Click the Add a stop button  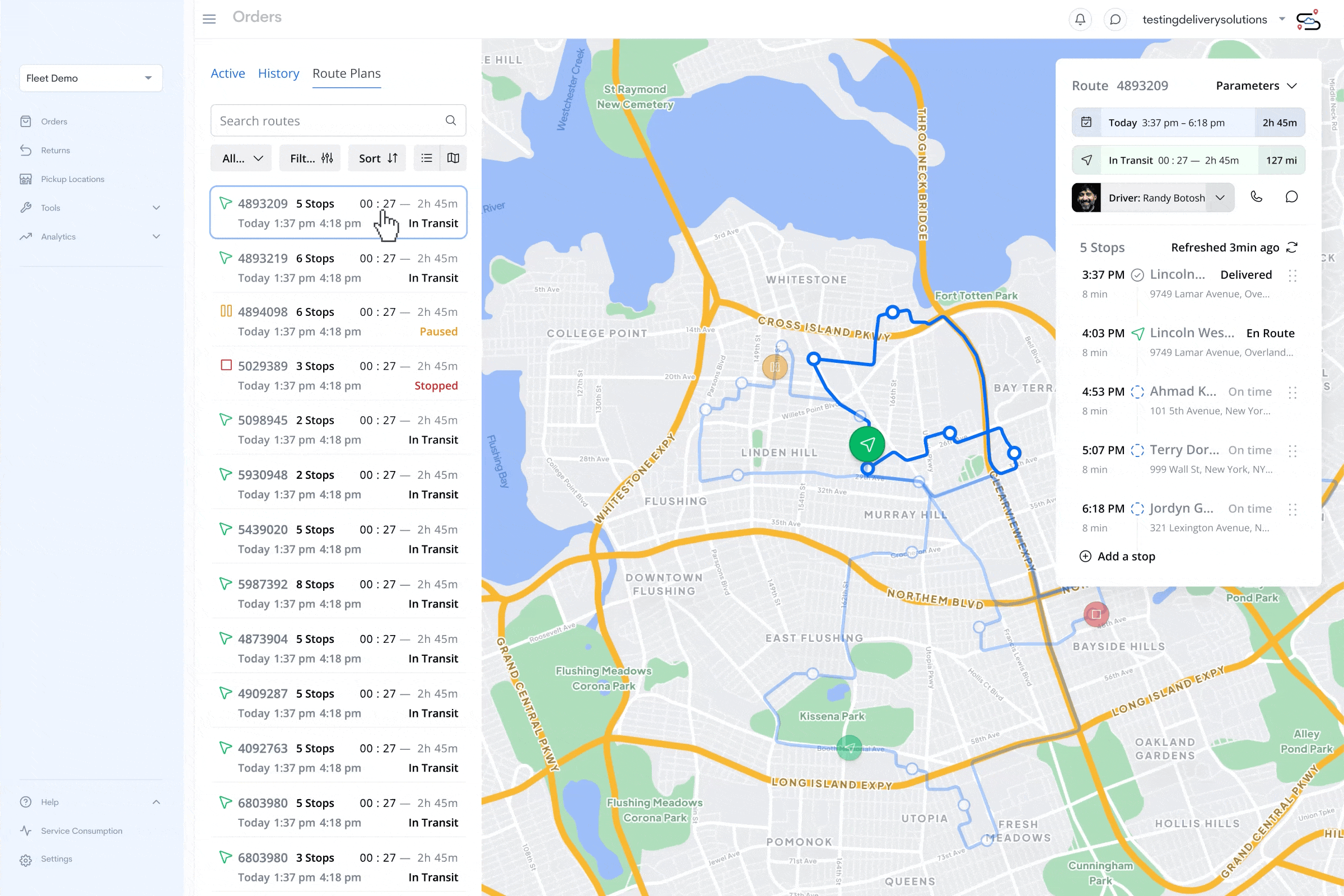[1117, 556]
